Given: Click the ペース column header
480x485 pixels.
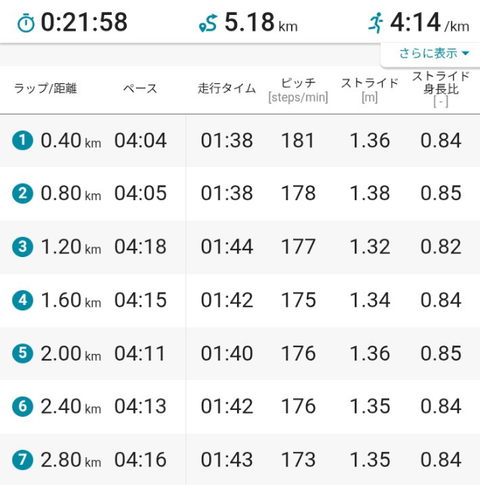Looking at the screenshot, I should [x=140, y=89].
